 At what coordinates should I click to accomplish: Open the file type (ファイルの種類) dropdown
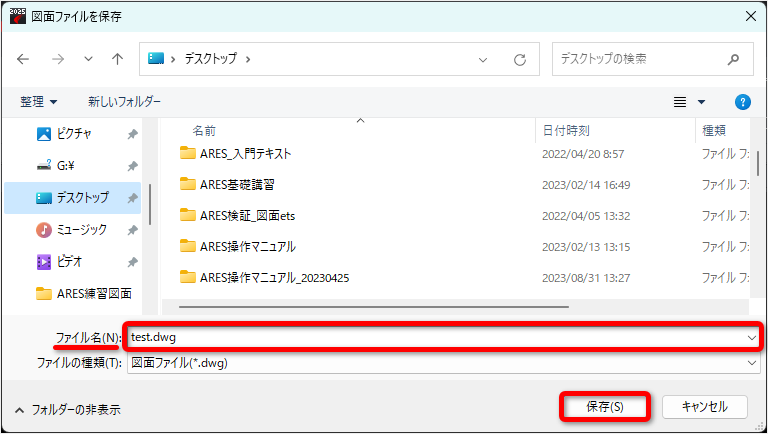(751, 363)
